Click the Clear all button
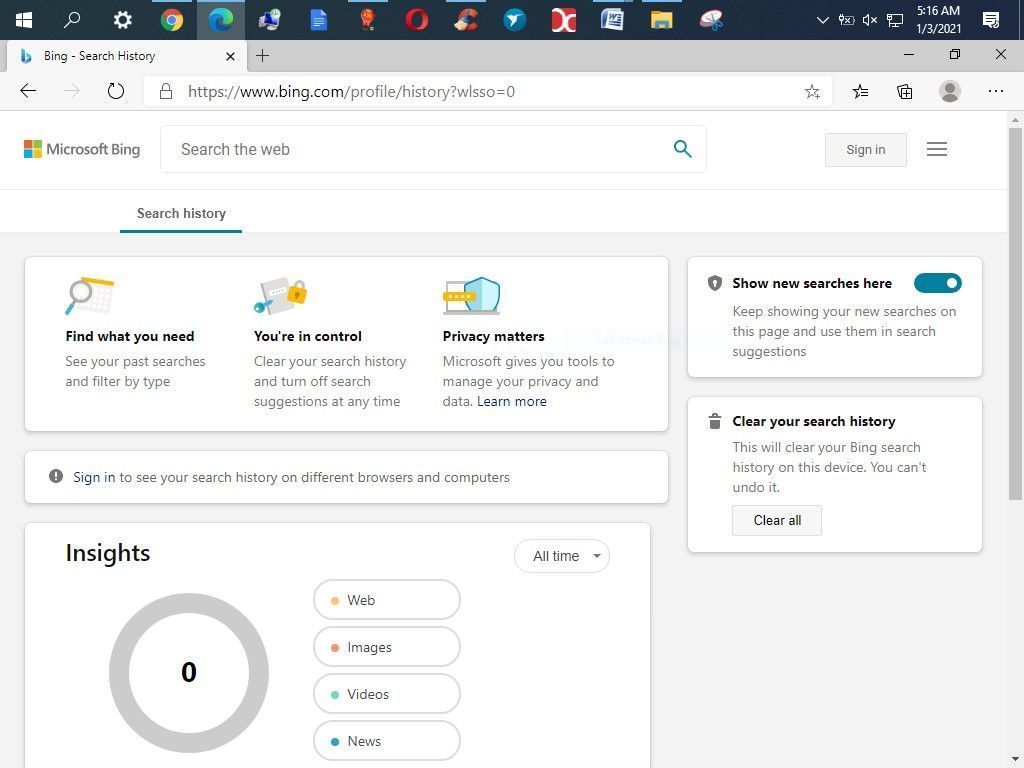Screen dimensions: 1024x768 tap(776, 520)
